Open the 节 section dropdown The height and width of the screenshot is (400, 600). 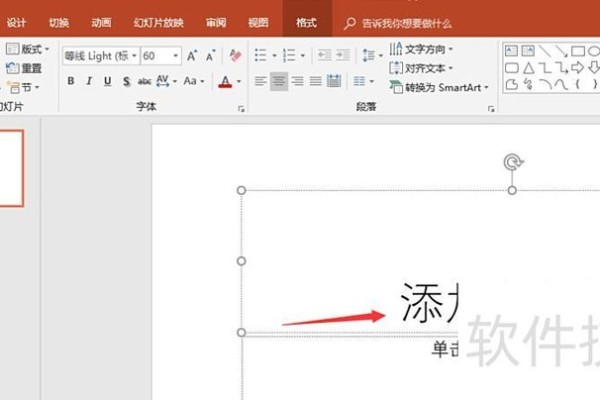23,88
